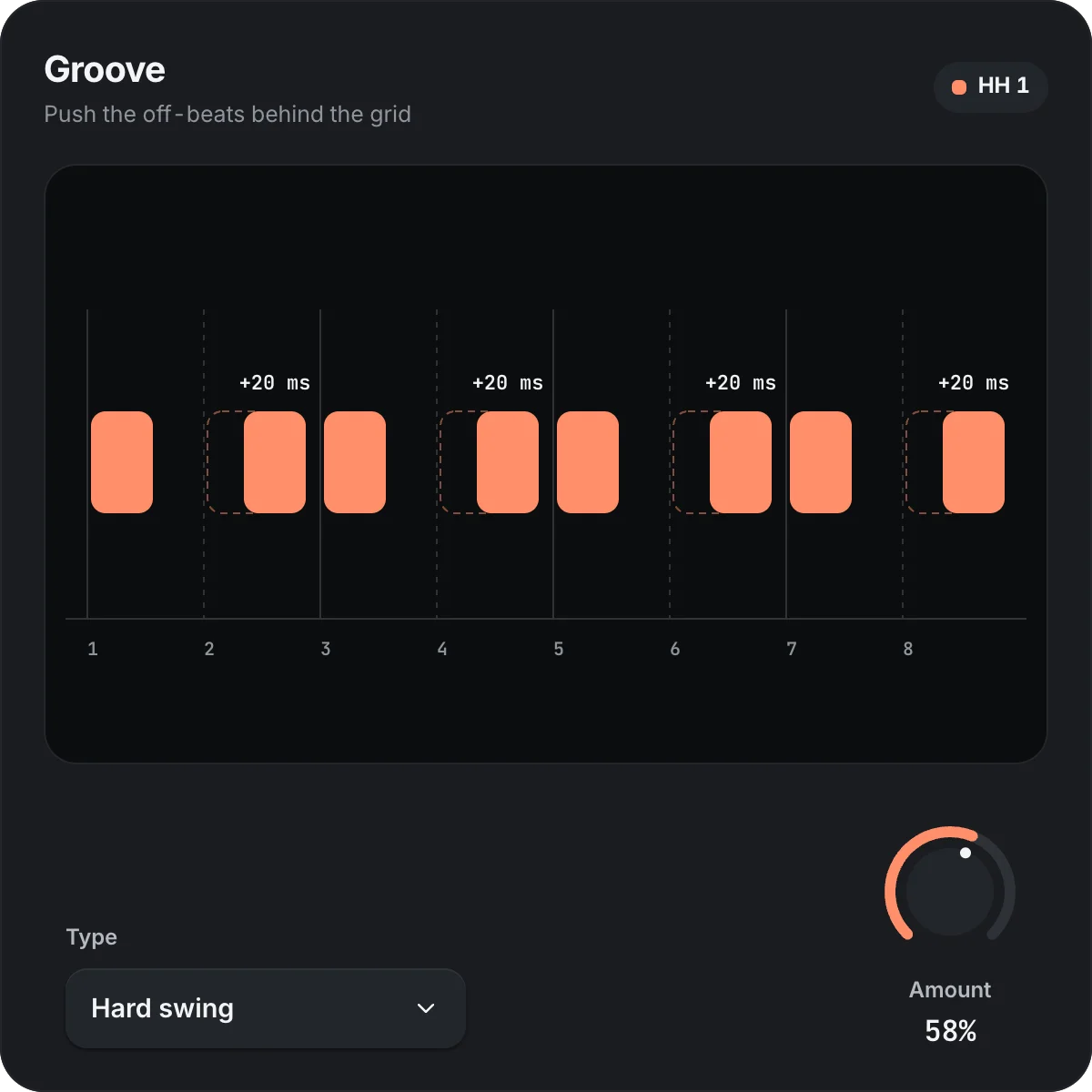
Task: Select the hit block at step 5
Action: pyautogui.click(x=588, y=462)
